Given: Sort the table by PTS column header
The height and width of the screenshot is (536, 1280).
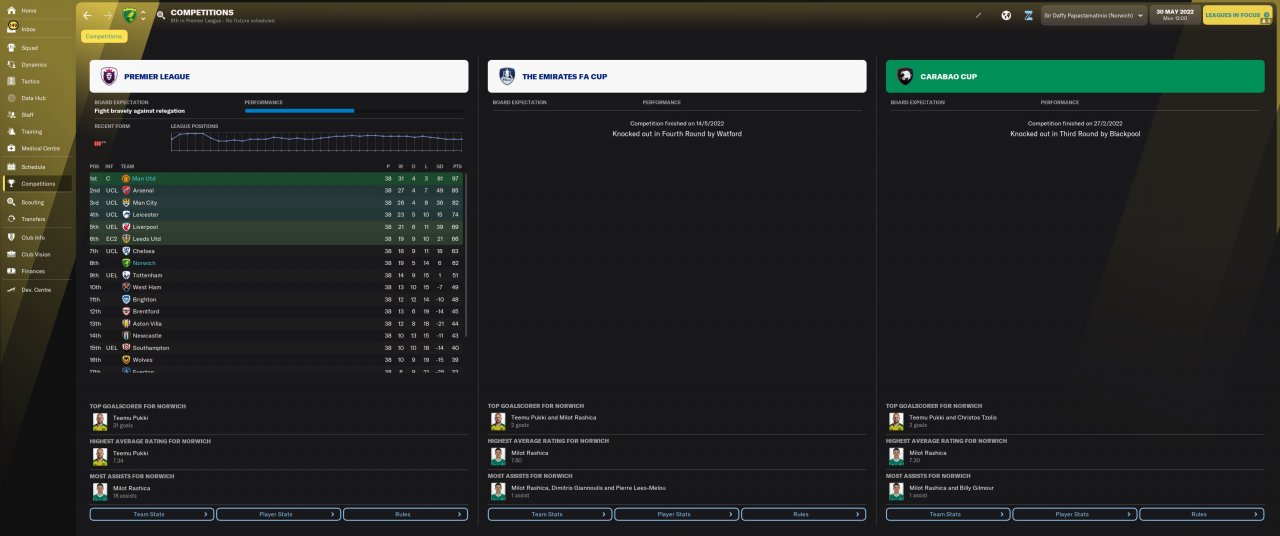Looking at the screenshot, I should [456, 166].
